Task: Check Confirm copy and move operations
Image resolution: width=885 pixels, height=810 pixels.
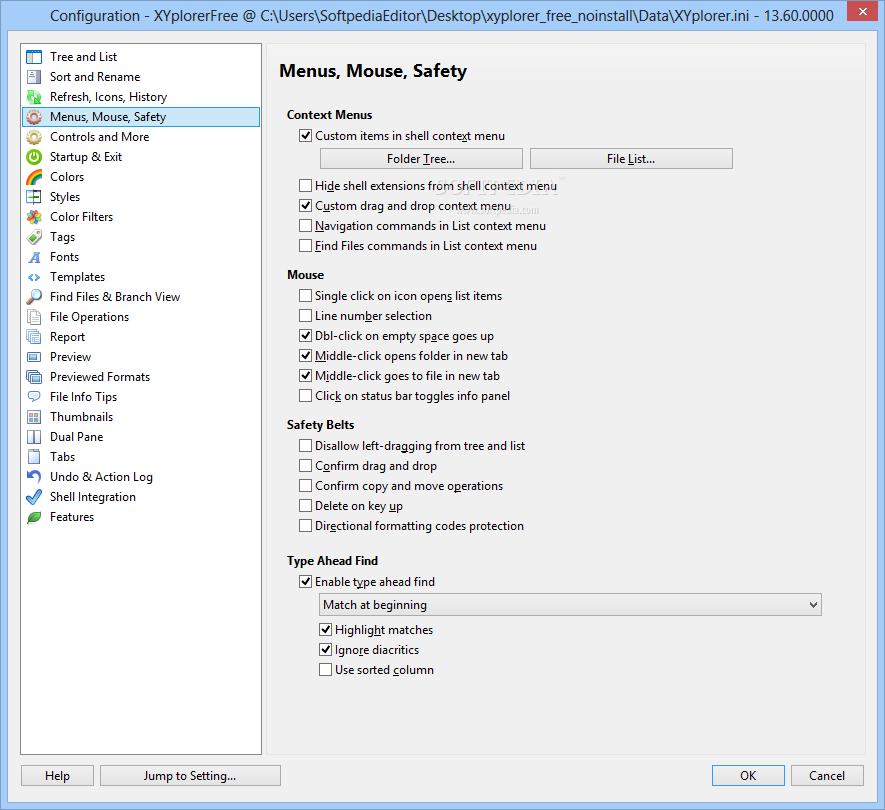Action: (305, 485)
